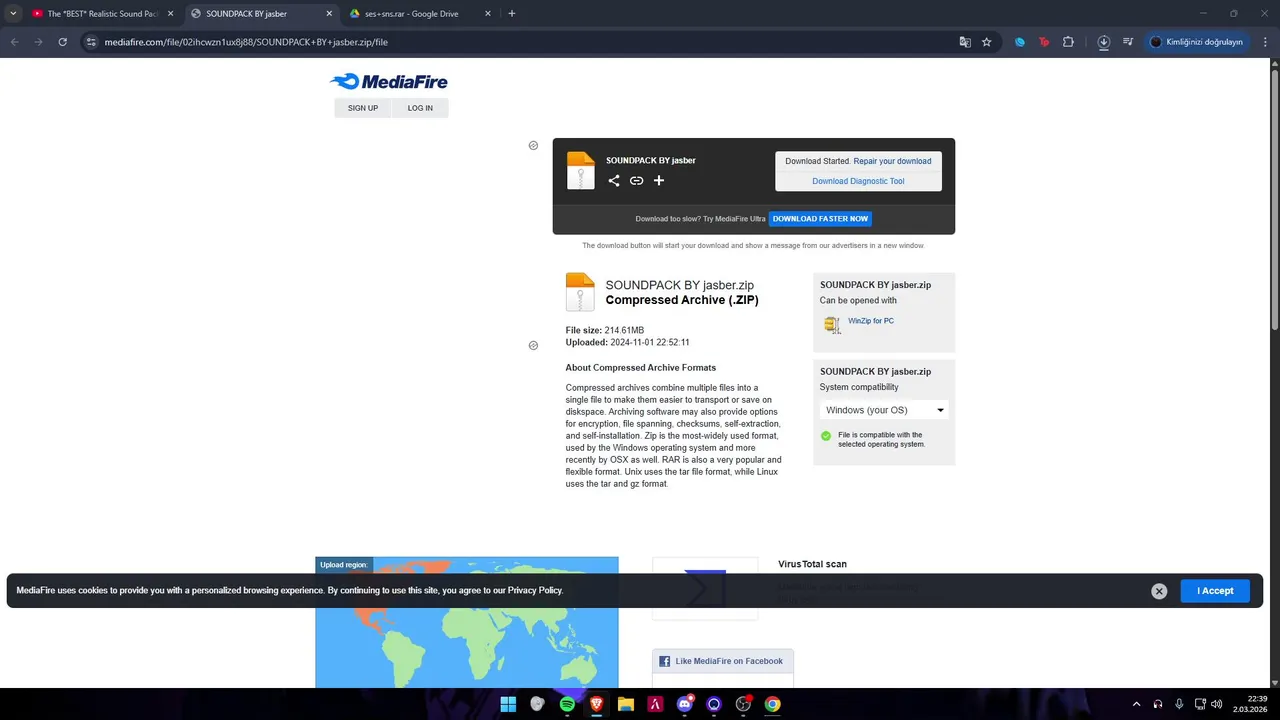1280x720 pixels.
Task: Click the Repair your download link
Action: [892, 161]
